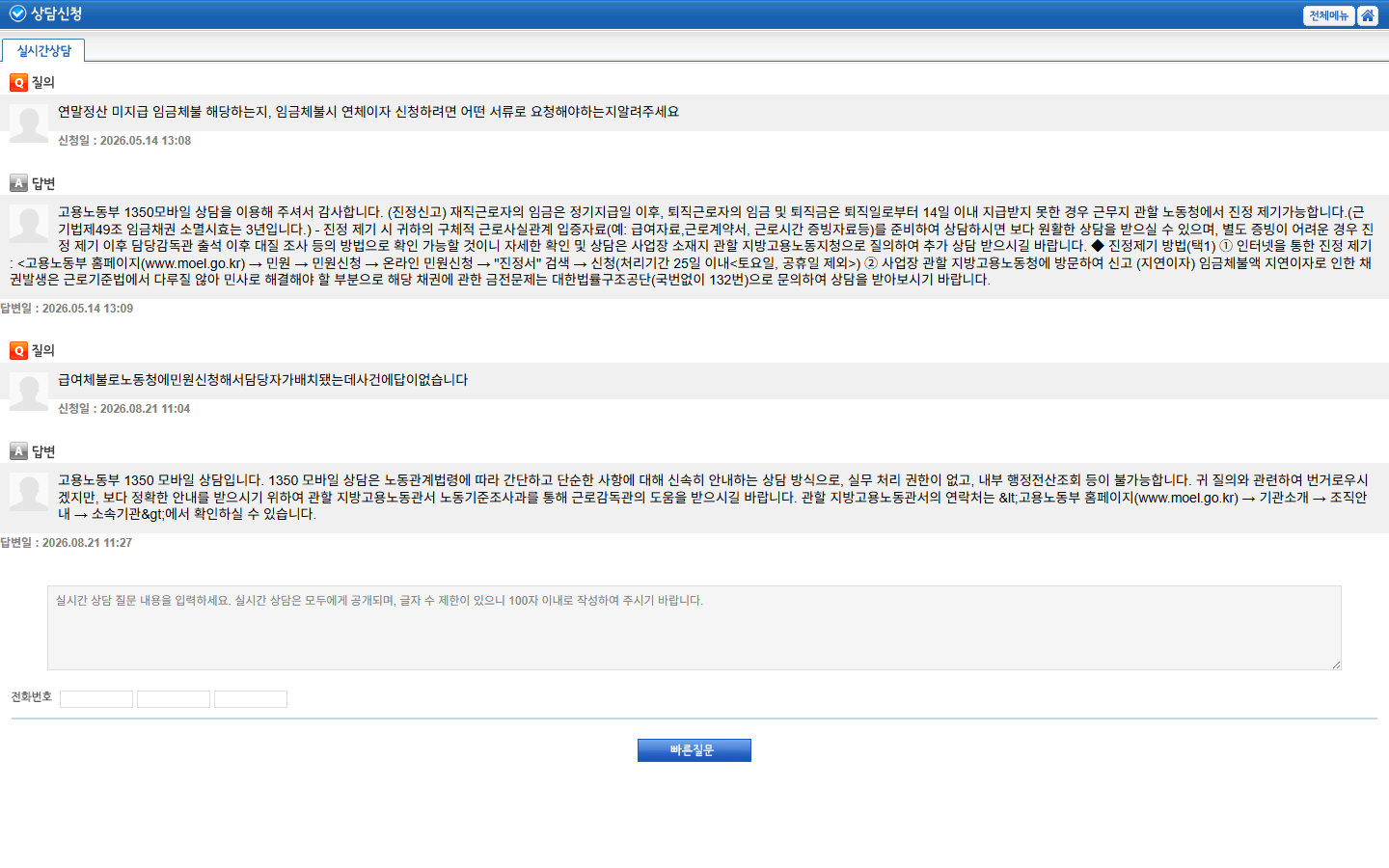Click the 답변 heading above the 진정신고 answer
The image size is (1389, 868).
(x=43, y=183)
